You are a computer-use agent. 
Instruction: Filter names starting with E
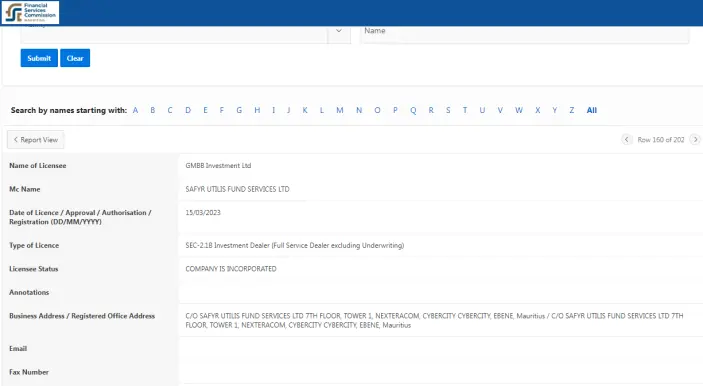[x=205, y=110]
